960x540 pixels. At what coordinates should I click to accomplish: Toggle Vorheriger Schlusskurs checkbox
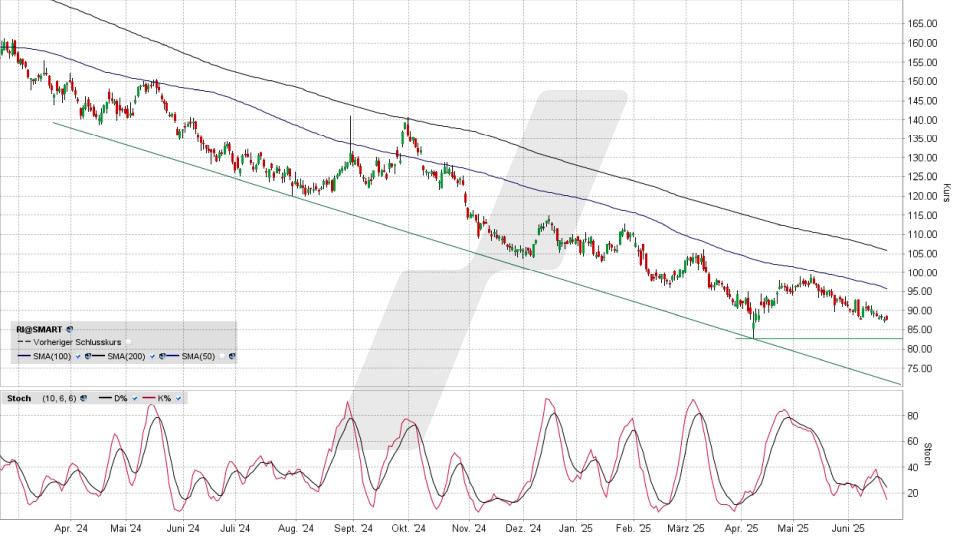coord(128,342)
